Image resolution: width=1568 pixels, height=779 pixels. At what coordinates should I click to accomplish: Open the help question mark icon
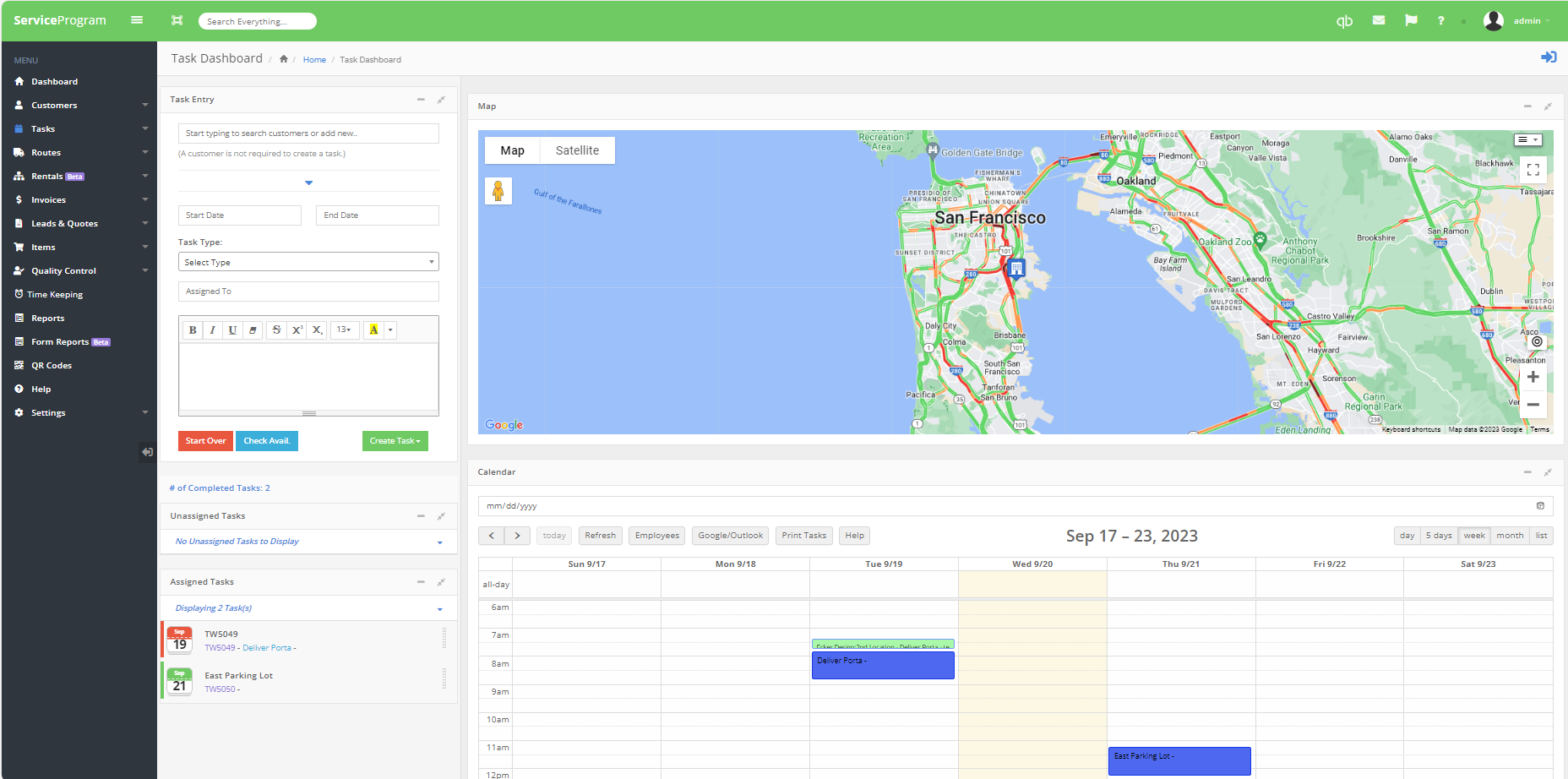1441,20
